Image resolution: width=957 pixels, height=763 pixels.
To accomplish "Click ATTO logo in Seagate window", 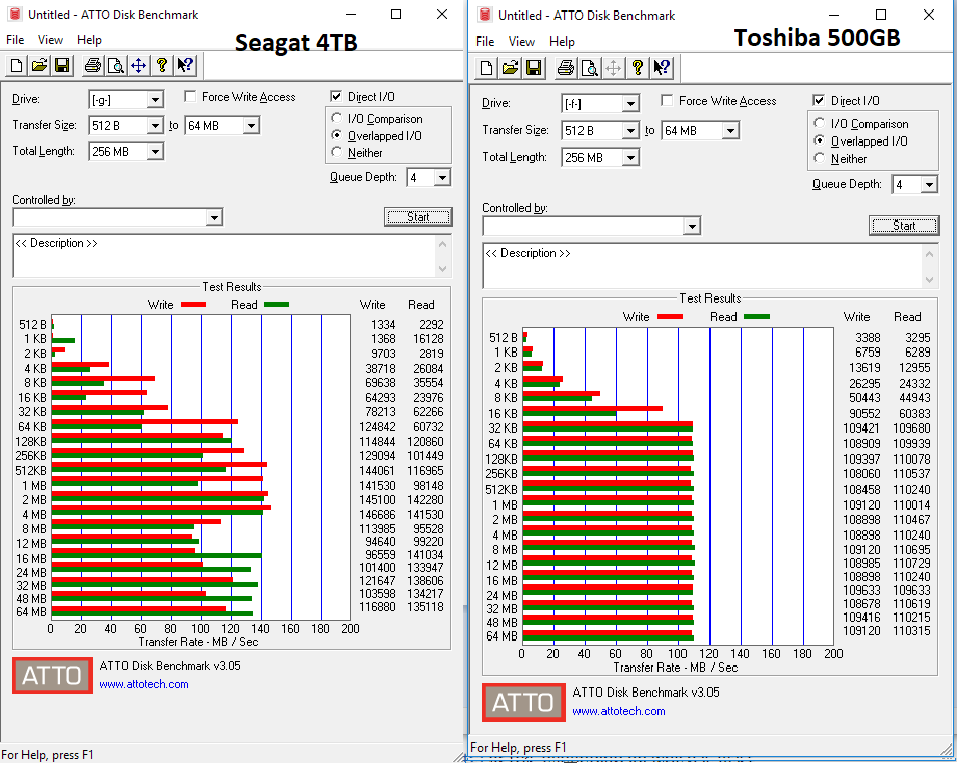I will [52, 675].
